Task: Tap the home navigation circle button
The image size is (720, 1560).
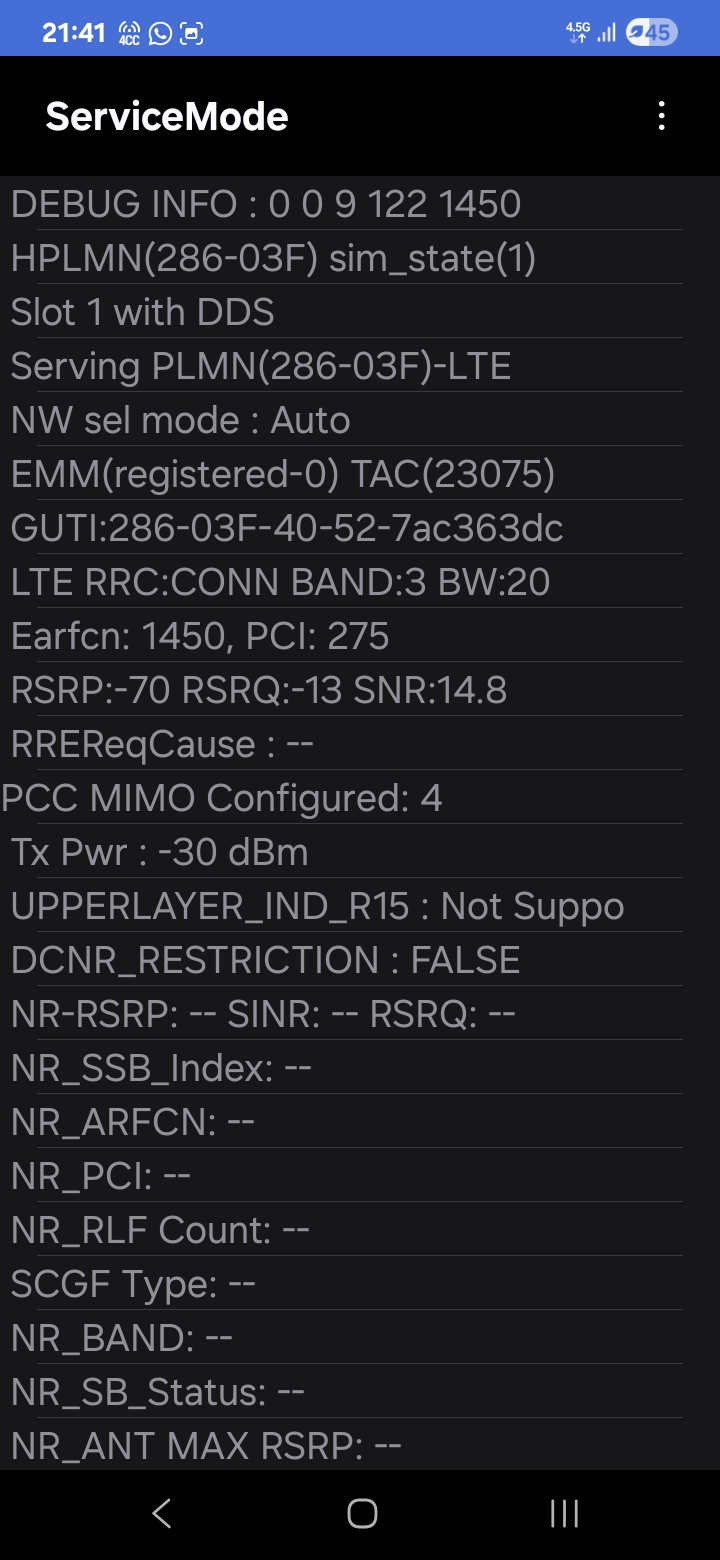Action: (362, 1513)
